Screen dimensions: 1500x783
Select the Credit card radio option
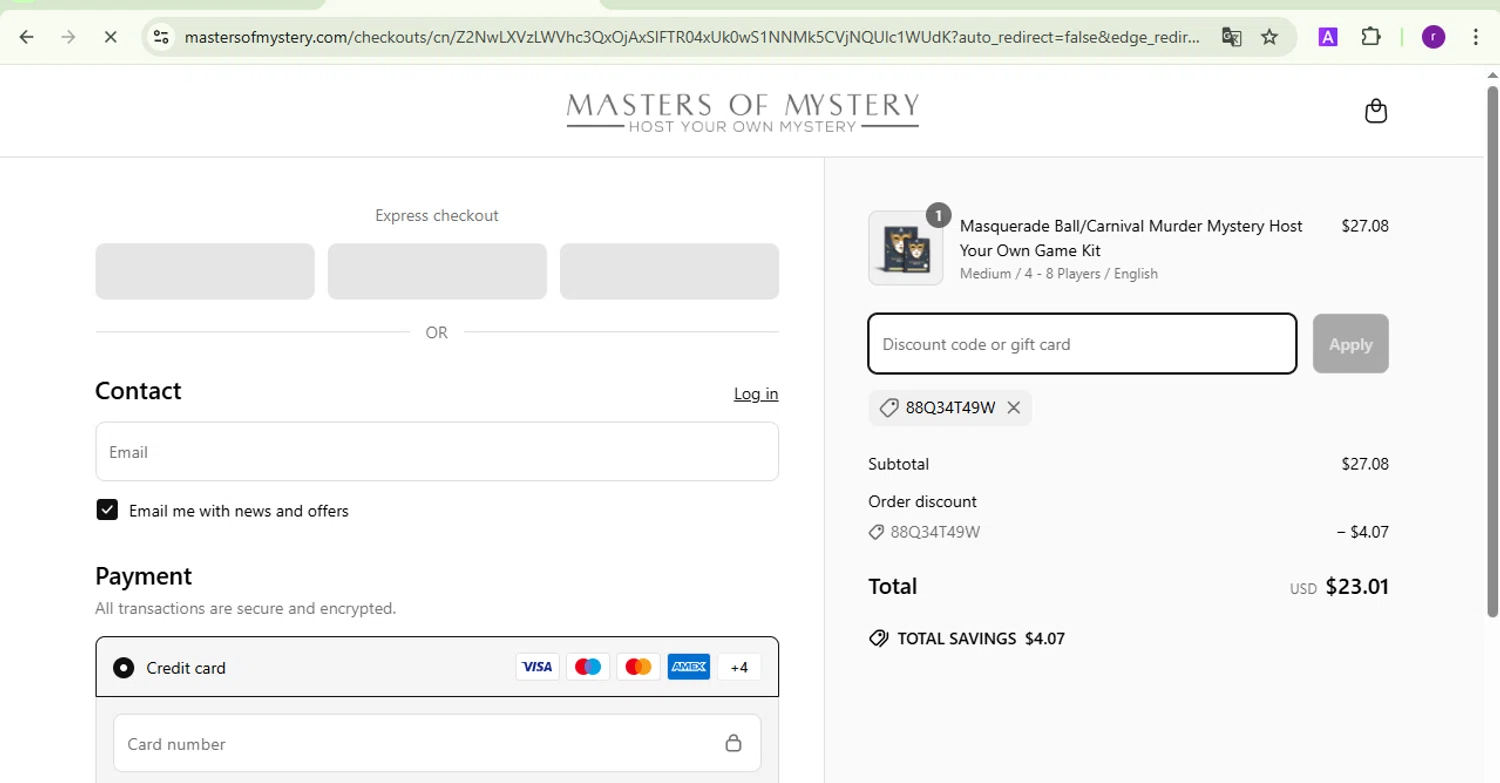pyautogui.click(x=123, y=667)
